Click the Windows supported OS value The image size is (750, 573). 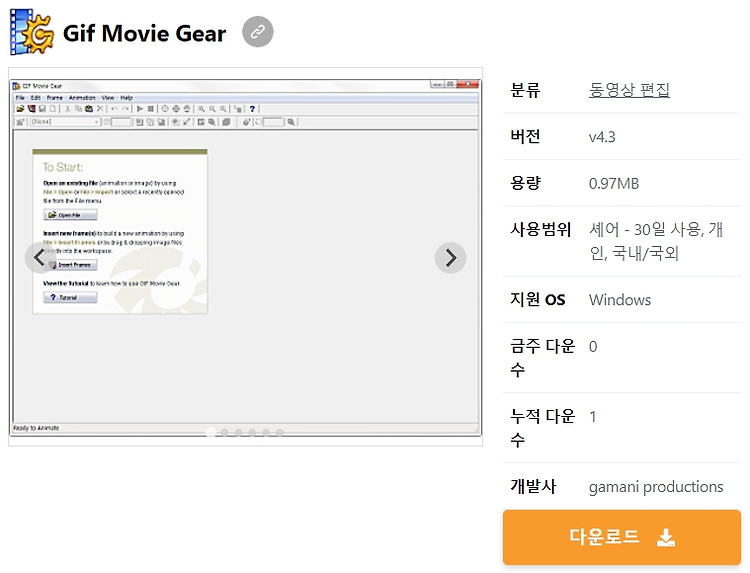coord(619,300)
